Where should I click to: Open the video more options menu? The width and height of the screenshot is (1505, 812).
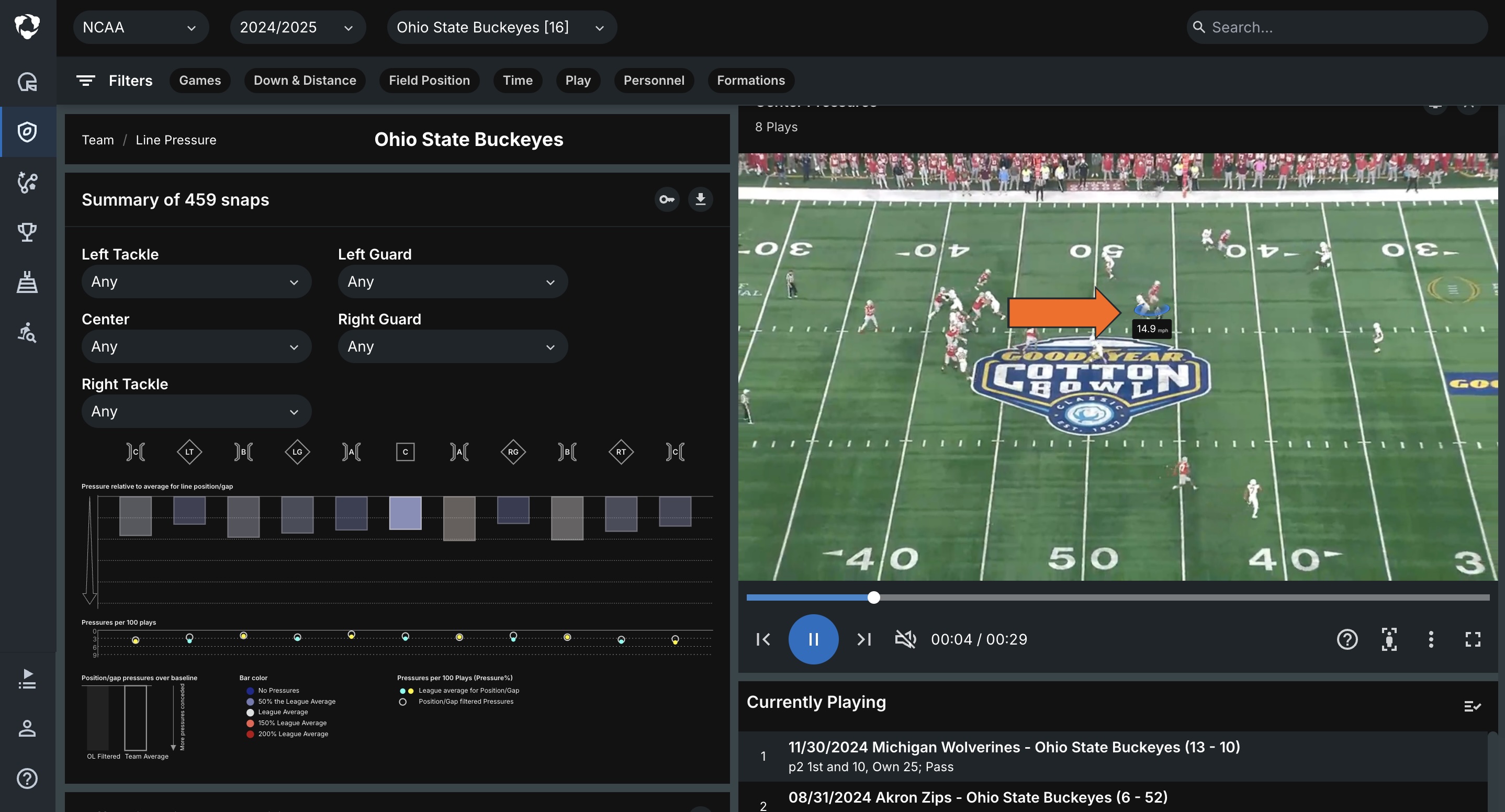coord(1431,640)
